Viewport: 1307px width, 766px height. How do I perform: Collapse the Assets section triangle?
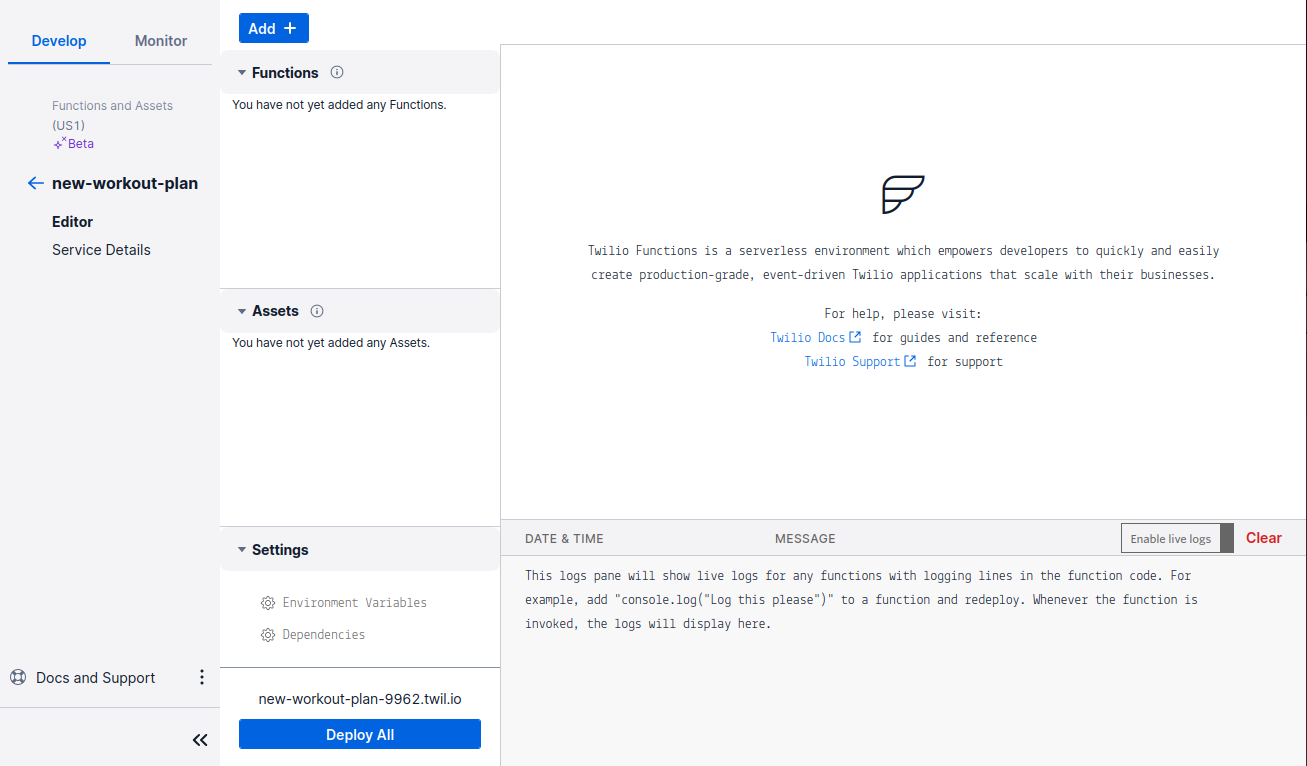[242, 311]
